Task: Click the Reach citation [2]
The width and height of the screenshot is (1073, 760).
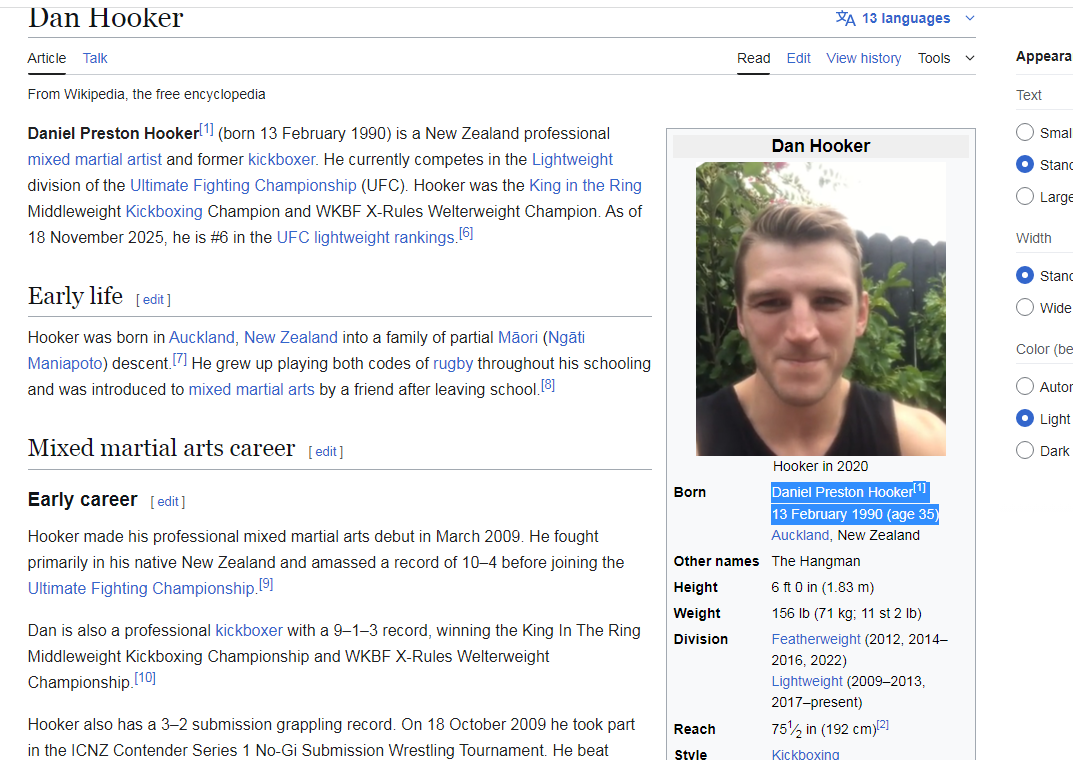Action: (883, 724)
